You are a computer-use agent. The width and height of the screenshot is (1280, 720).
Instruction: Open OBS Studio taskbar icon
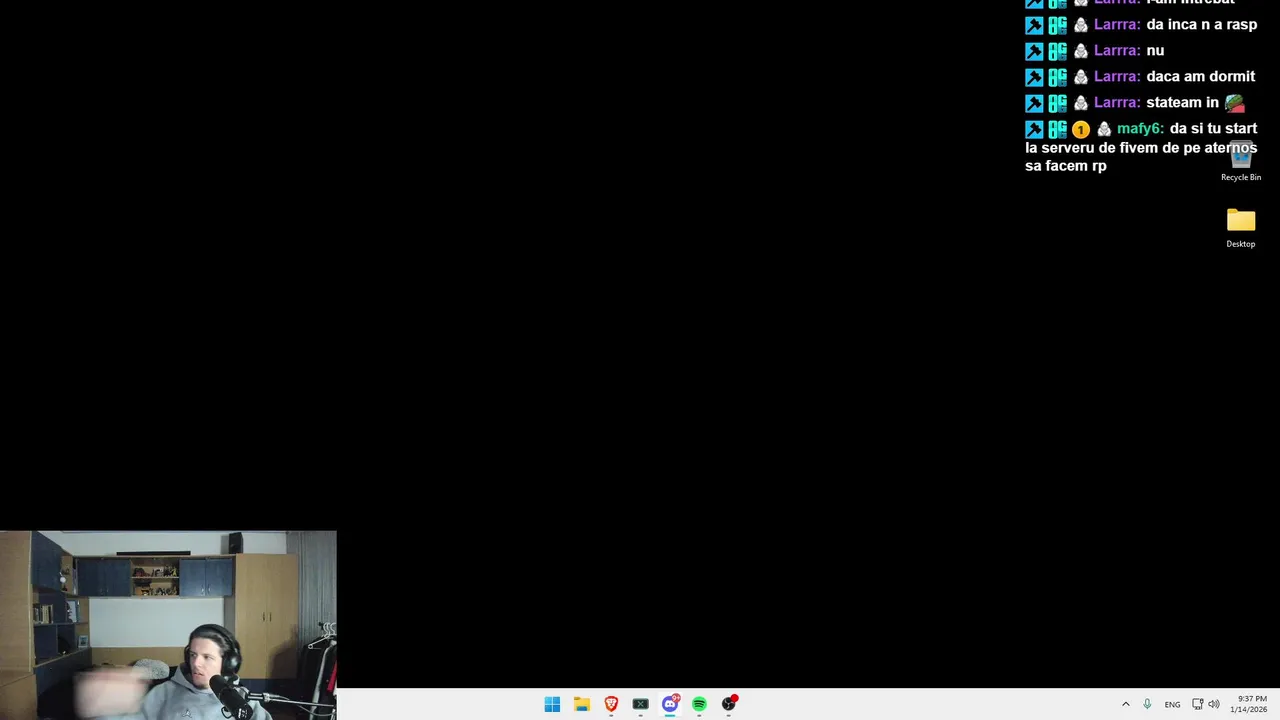click(x=729, y=704)
